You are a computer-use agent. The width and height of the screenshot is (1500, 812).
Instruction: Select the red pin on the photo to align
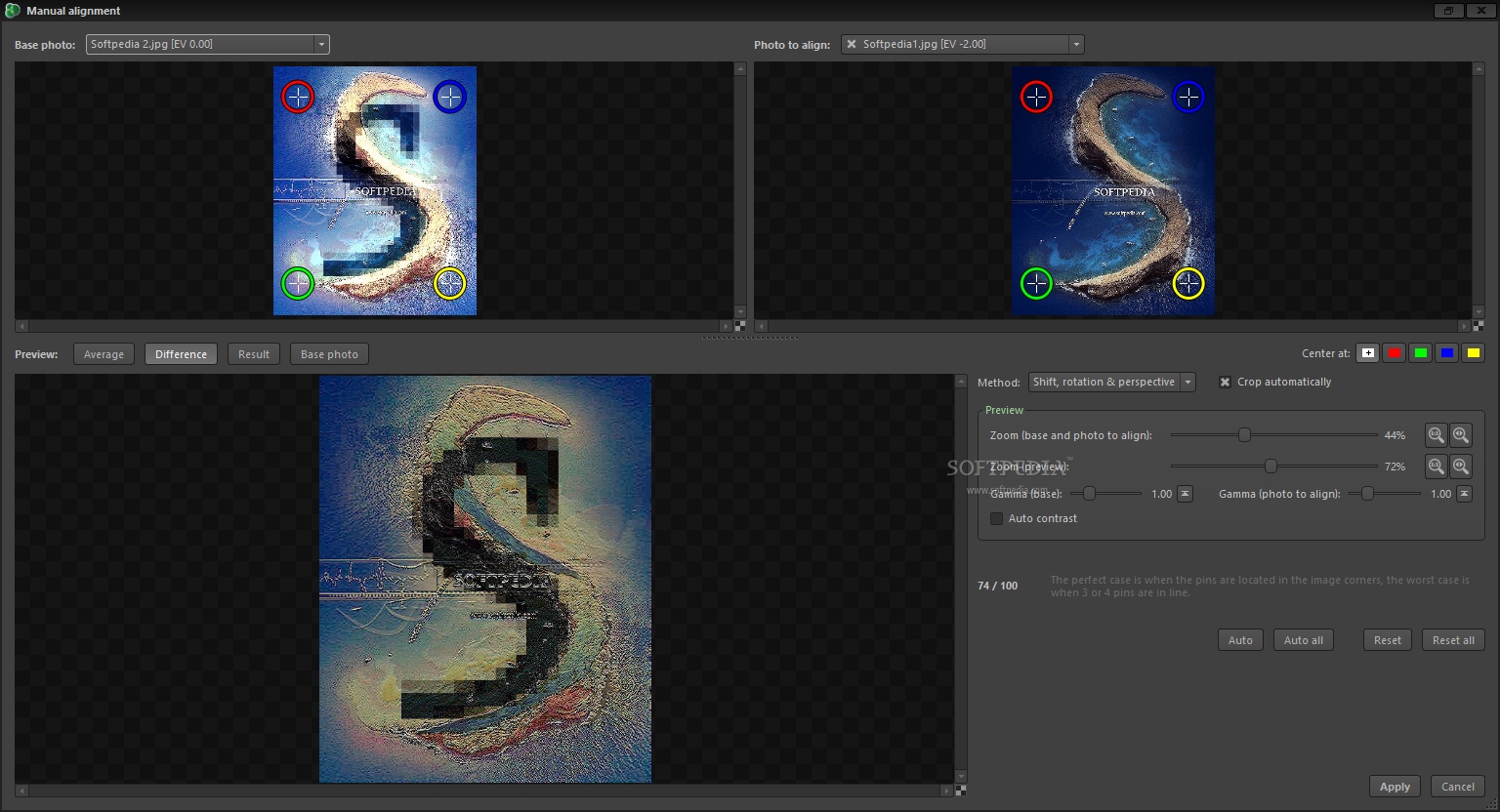1036,97
